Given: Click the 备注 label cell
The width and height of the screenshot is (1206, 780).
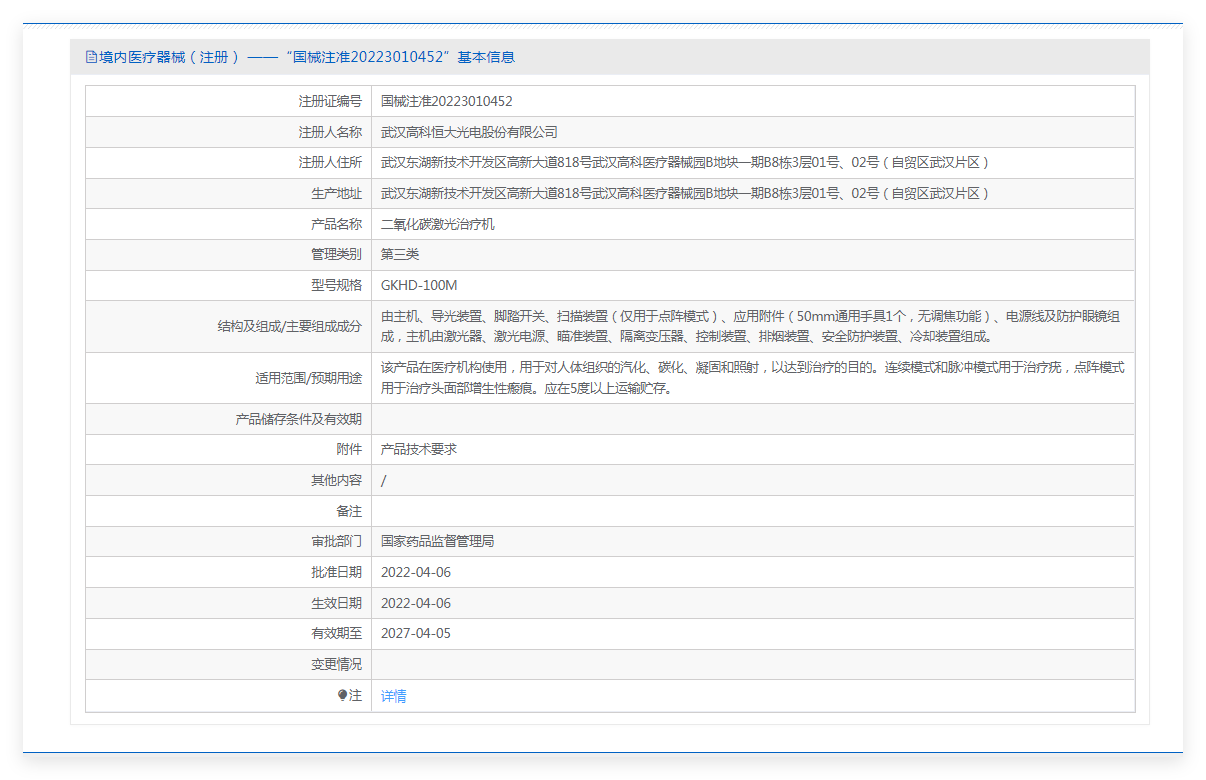Looking at the screenshot, I should pyautogui.click(x=229, y=511).
